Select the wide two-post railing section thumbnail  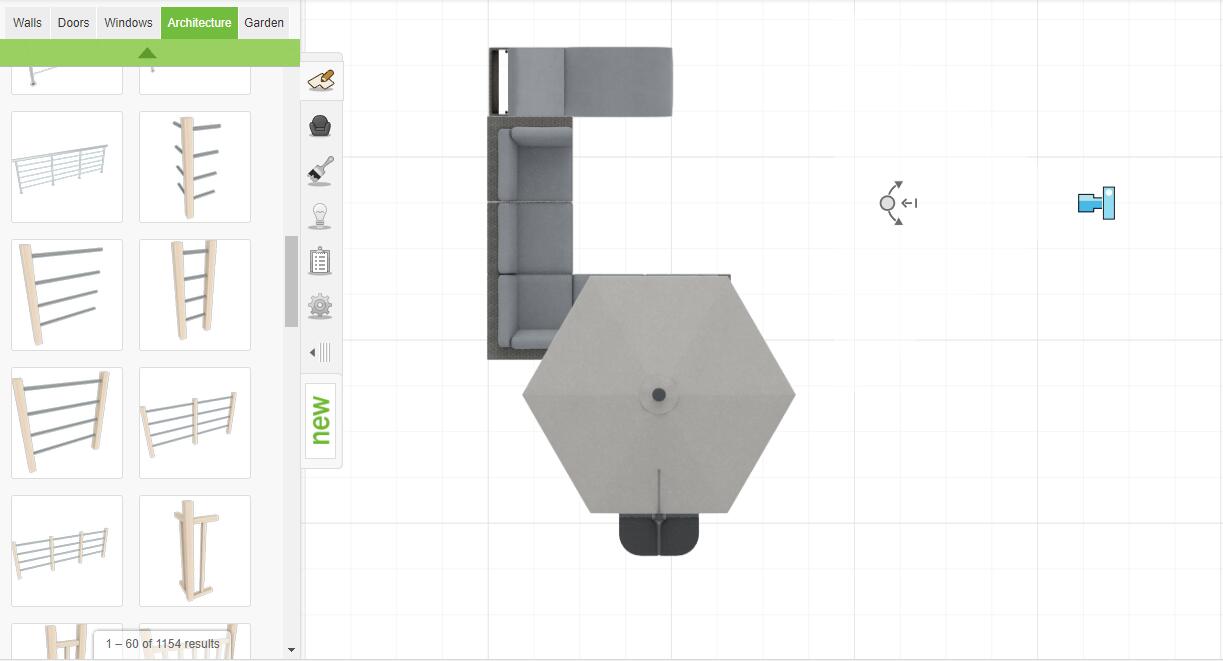(x=67, y=423)
